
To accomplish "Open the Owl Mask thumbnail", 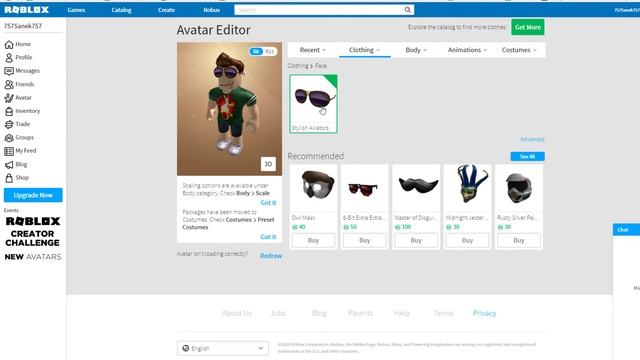I will pos(313,189).
